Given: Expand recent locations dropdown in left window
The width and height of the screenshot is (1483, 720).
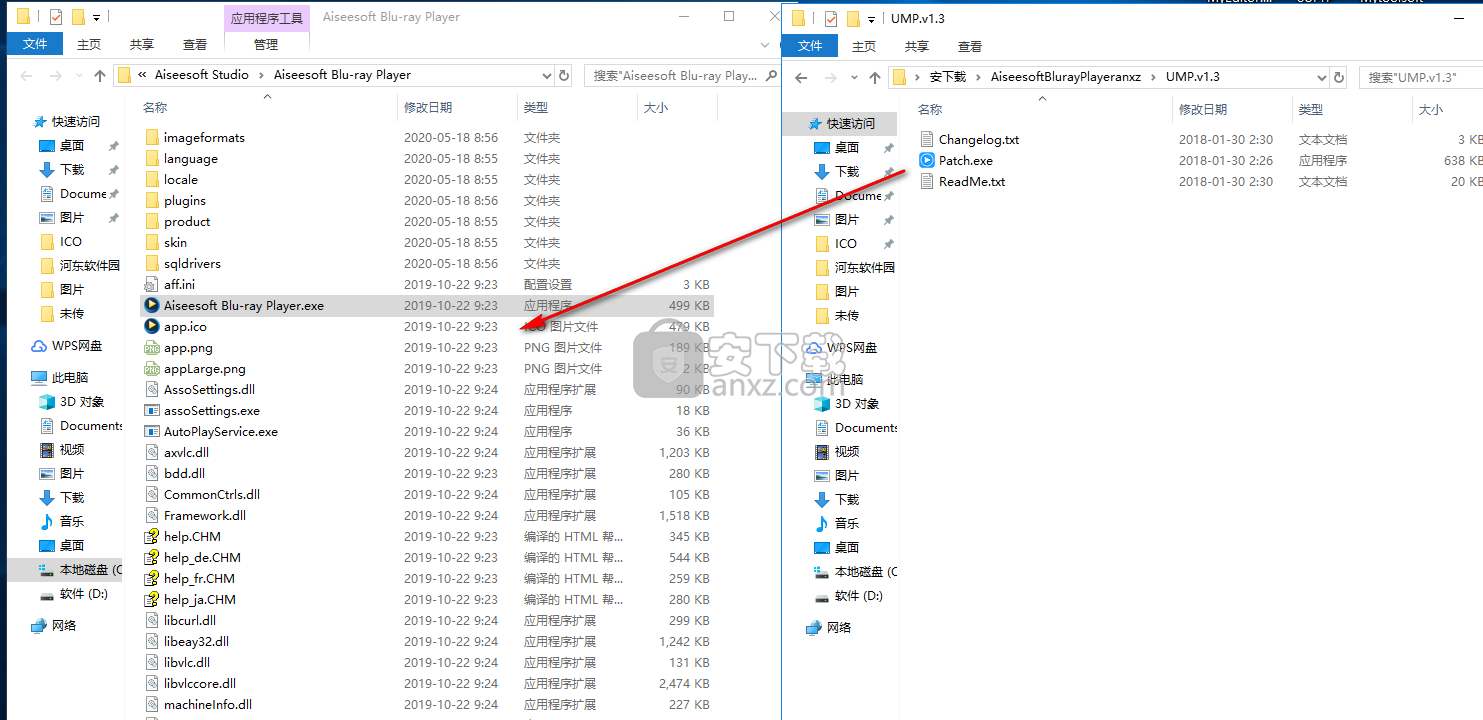Looking at the screenshot, I should [79, 75].
